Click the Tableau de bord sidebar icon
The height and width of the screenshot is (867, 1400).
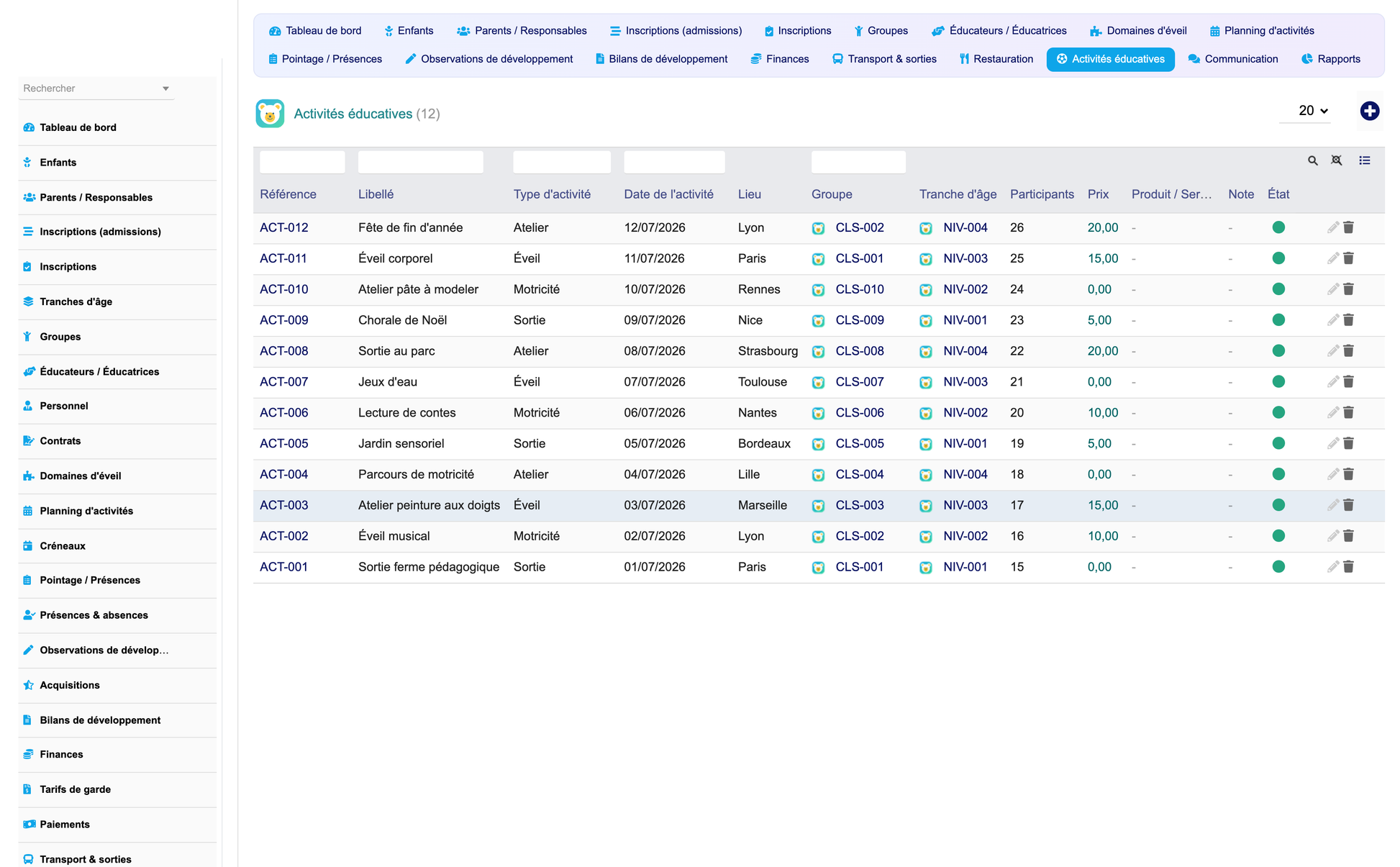click(29, 127)
